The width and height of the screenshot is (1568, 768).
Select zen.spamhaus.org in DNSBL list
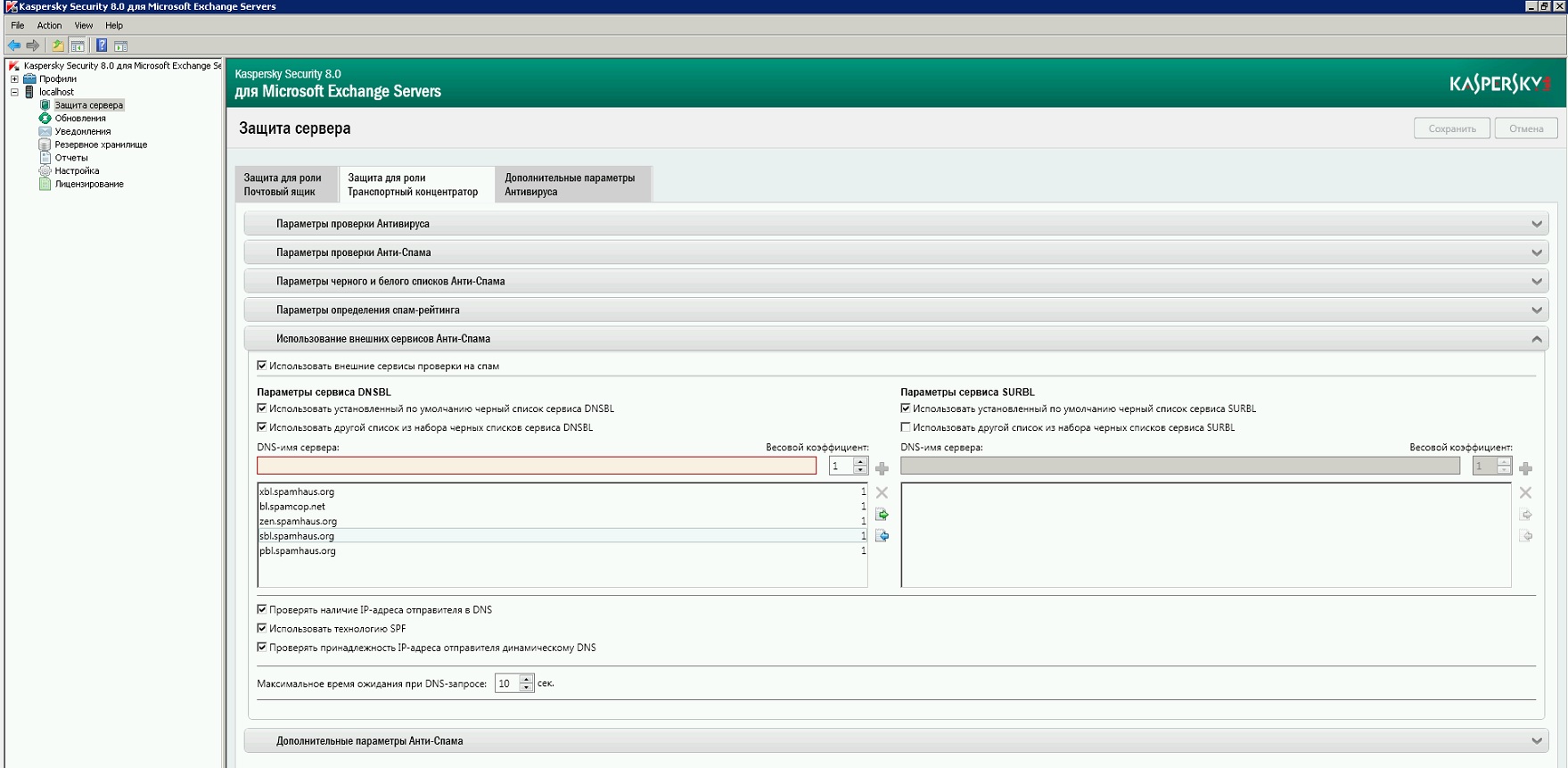(562, 521)
